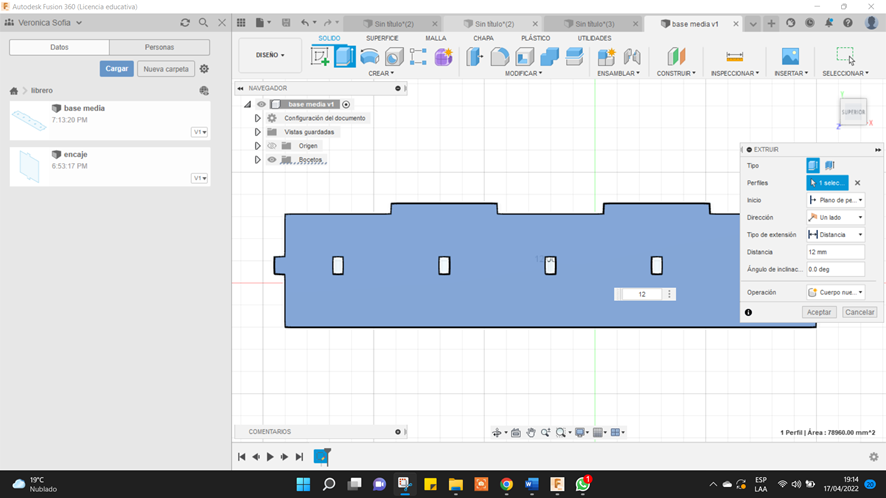Screen dimensions: 886x498
Task: Open the Inicio dropdown
Action: tap(835, 200)
